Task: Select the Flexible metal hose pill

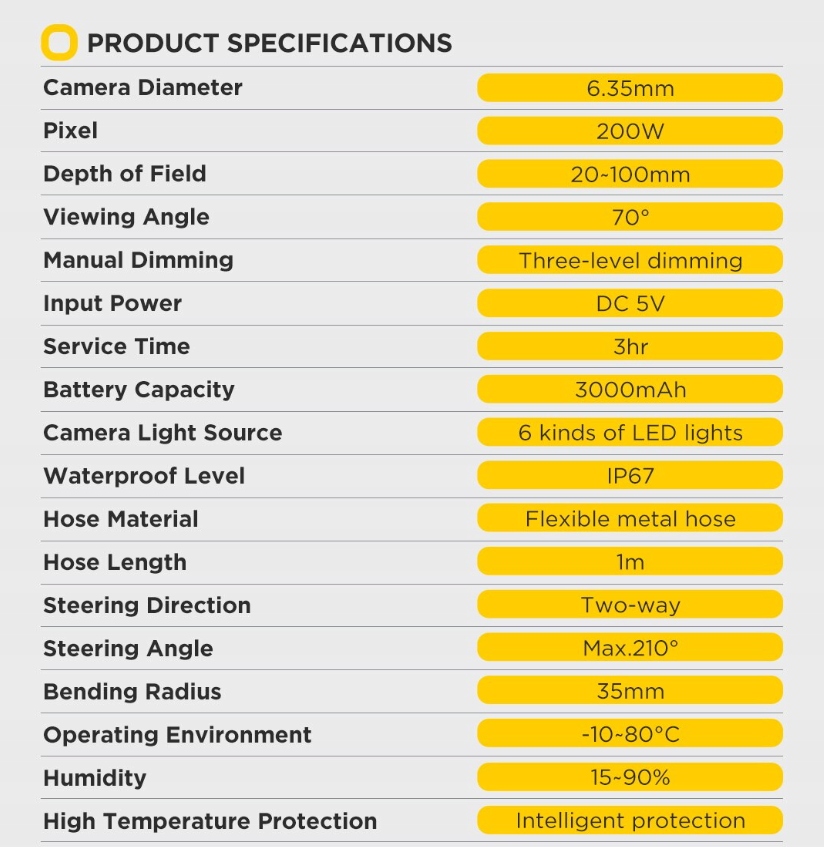Action: click(x=630, y=518)
